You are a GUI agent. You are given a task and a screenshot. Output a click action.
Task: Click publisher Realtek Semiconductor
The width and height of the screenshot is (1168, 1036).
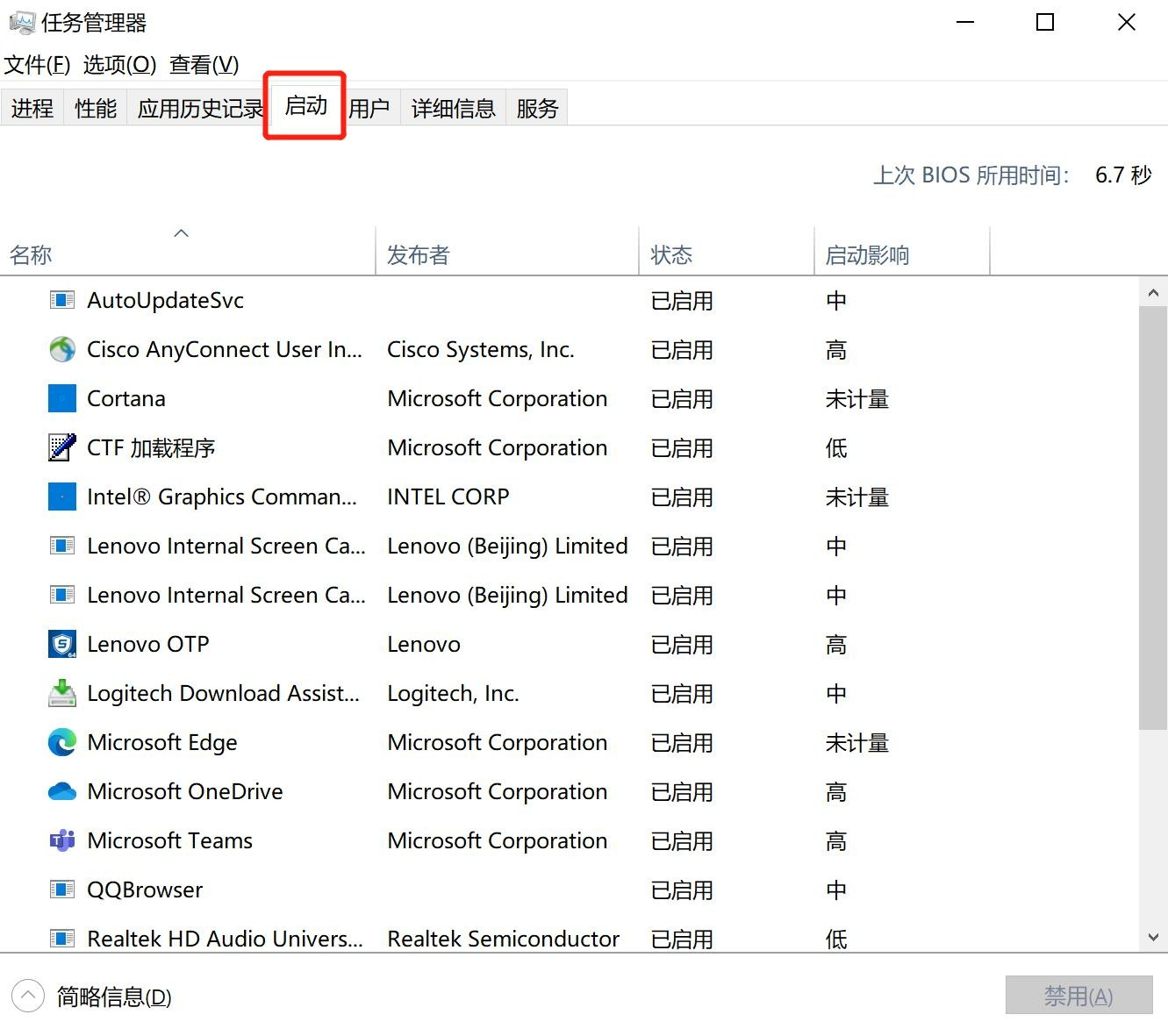coord(504,939)
